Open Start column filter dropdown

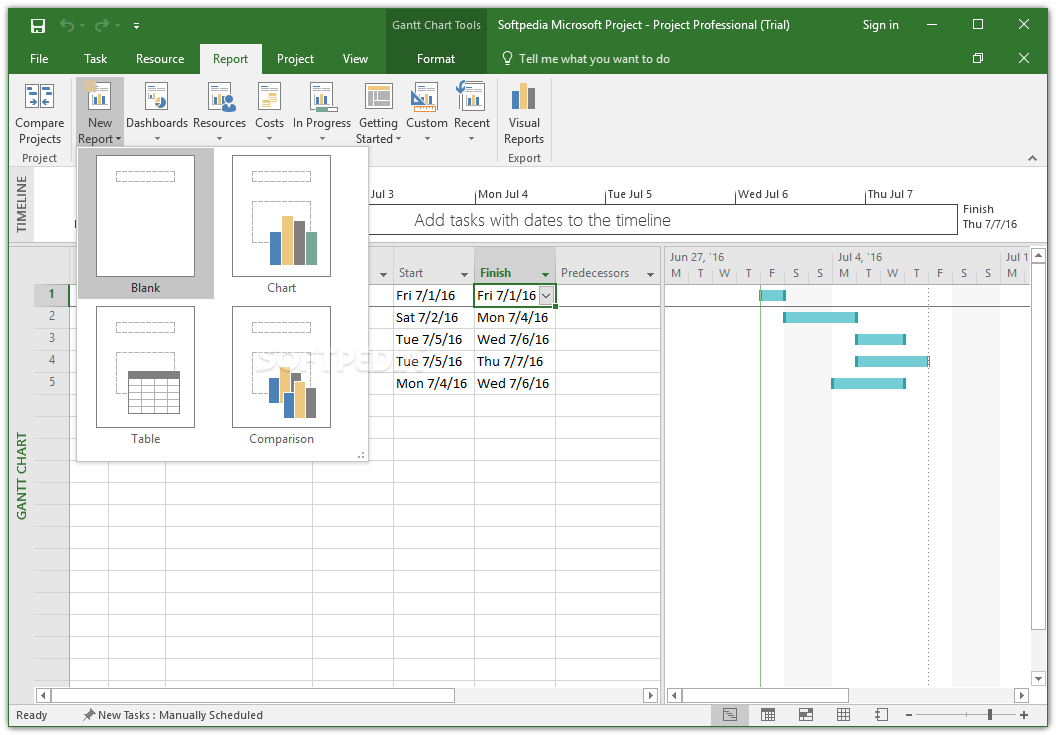coord(464,274)
